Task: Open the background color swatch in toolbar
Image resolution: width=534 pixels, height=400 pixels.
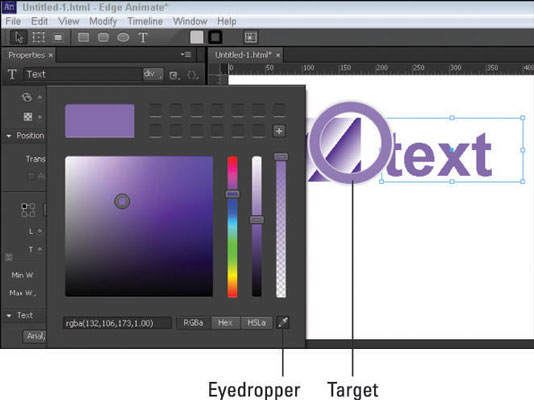Action: pyautogui.click(x=197, y=37)
